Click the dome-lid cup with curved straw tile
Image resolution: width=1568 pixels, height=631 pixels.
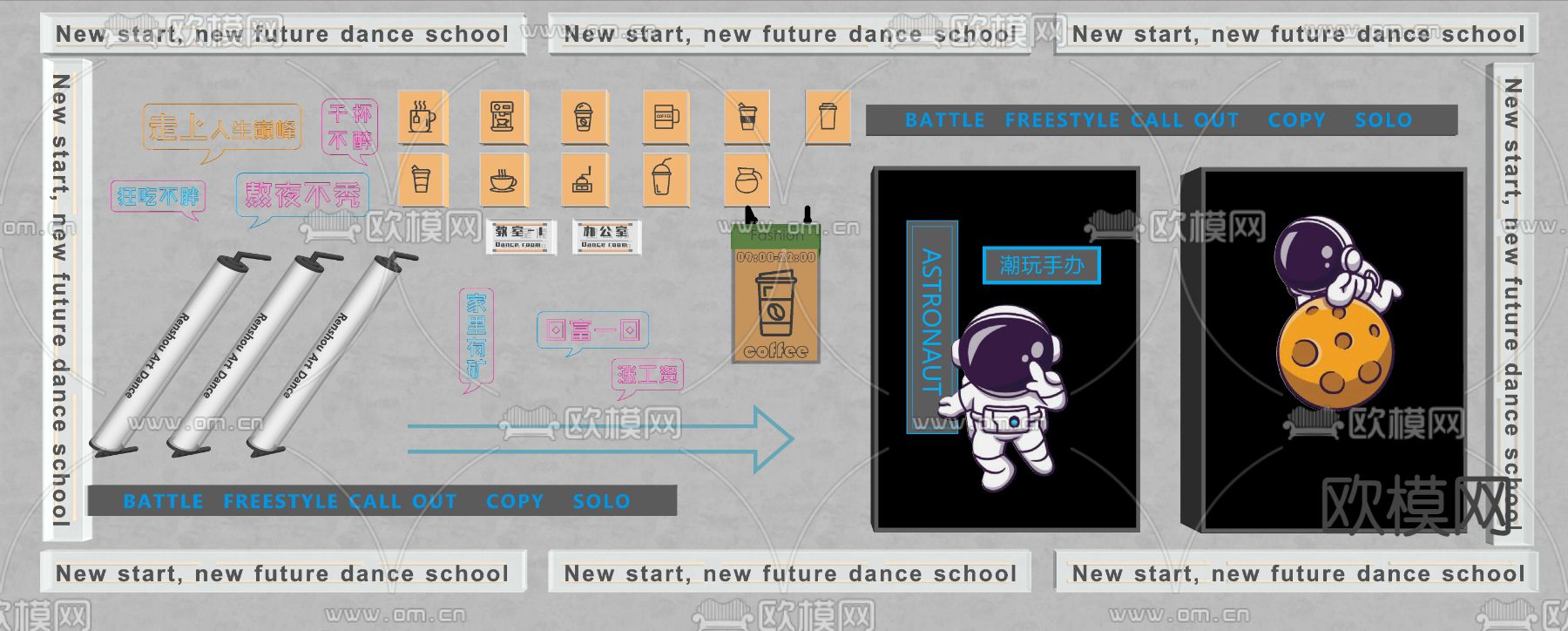coord(666,180)
